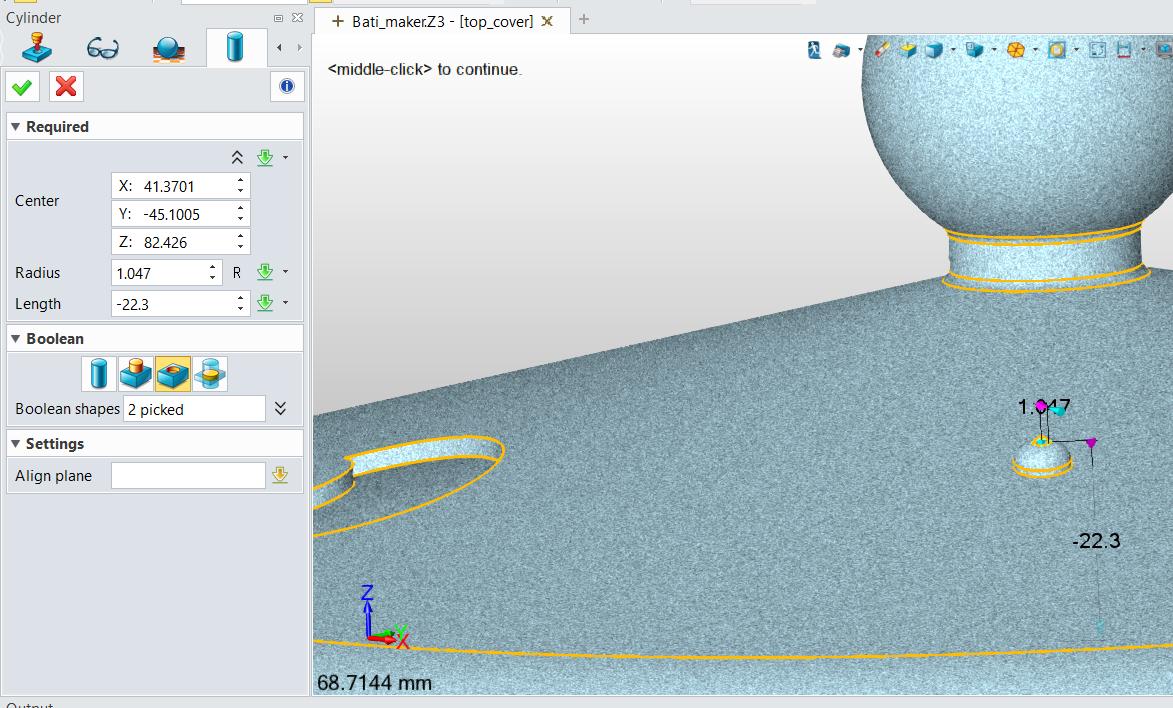Open the glasses view manager tab
Viewport: 1173px width, 708px height.
[x=102, y=49]
